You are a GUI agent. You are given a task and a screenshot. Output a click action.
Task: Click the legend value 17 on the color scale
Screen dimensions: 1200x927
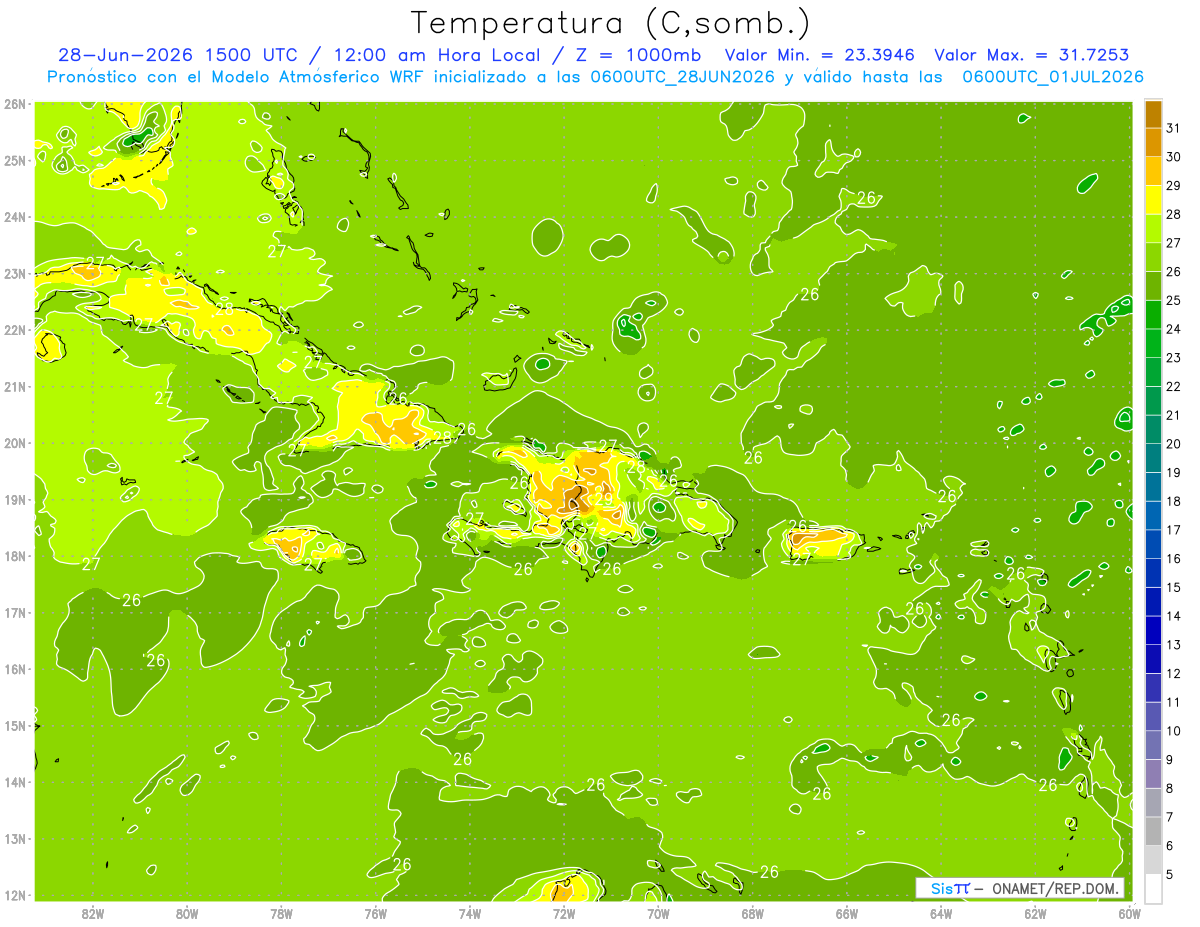1173,531
